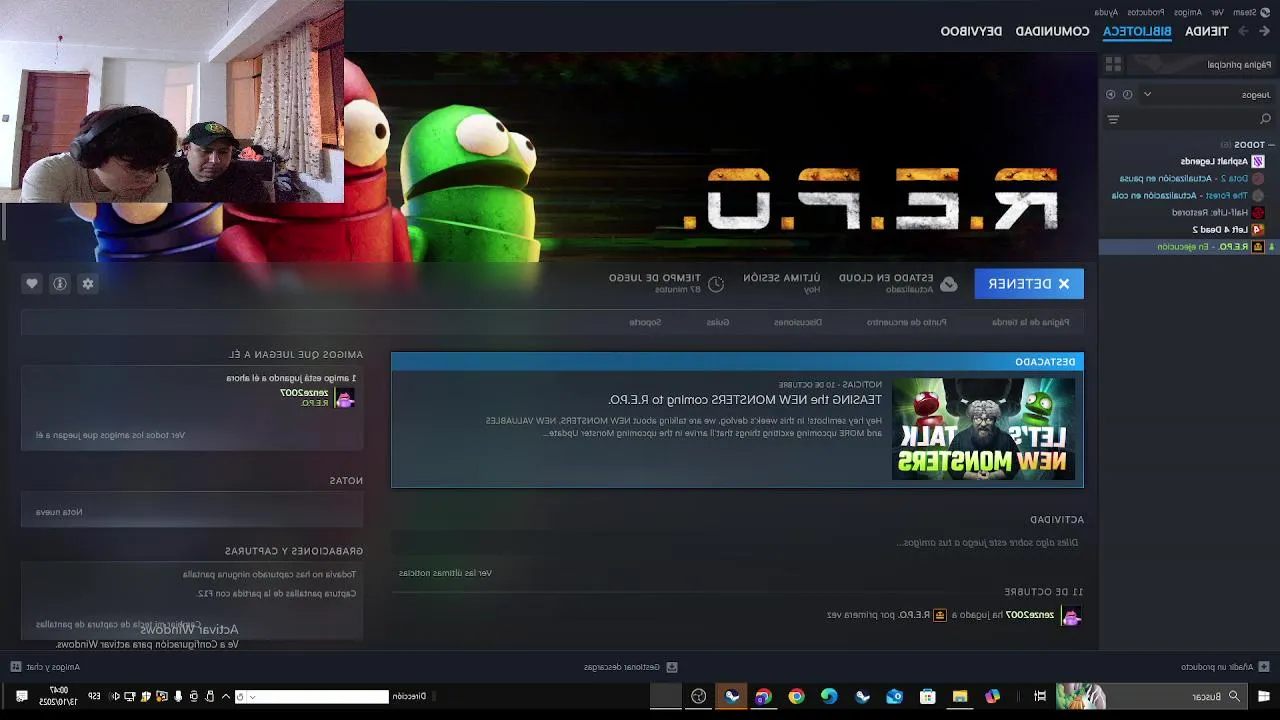Select the BIBLIOTECA section
The height and width of the screenshot is (720, 1280).
pos(1137,31)
